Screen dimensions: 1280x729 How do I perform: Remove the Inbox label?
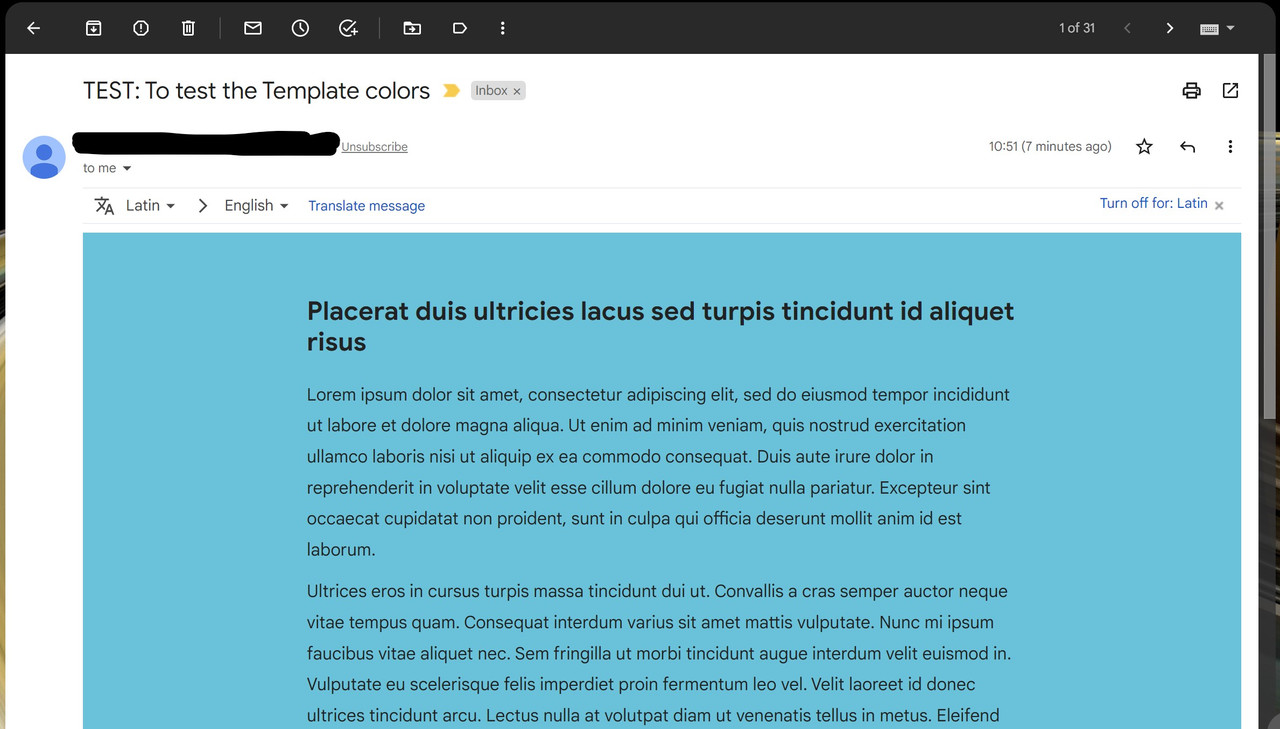tap(518, 90)
